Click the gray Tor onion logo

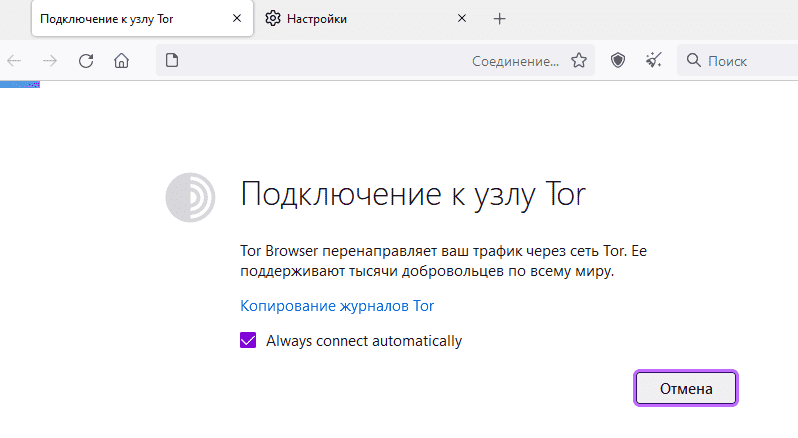[190, 197]
